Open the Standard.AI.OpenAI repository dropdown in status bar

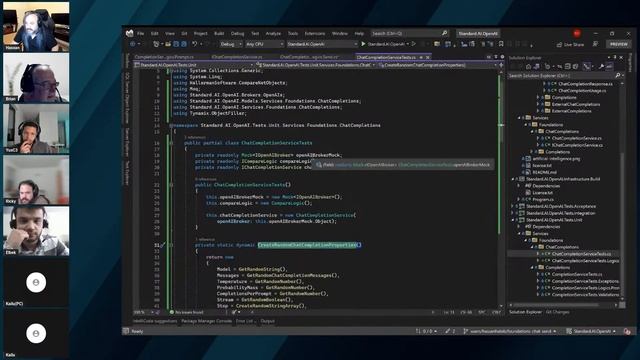(591, 331)
